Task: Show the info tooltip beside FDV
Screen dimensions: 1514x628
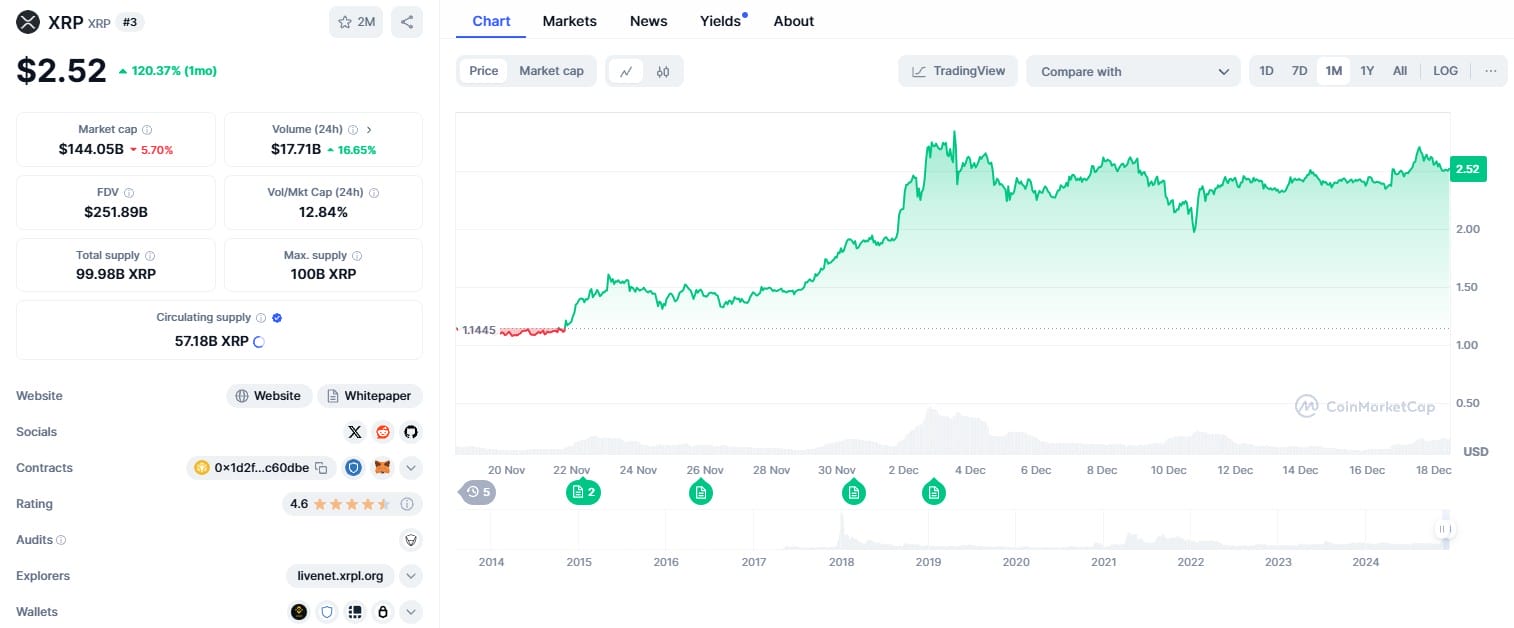Action: click(x=129, y=193)
